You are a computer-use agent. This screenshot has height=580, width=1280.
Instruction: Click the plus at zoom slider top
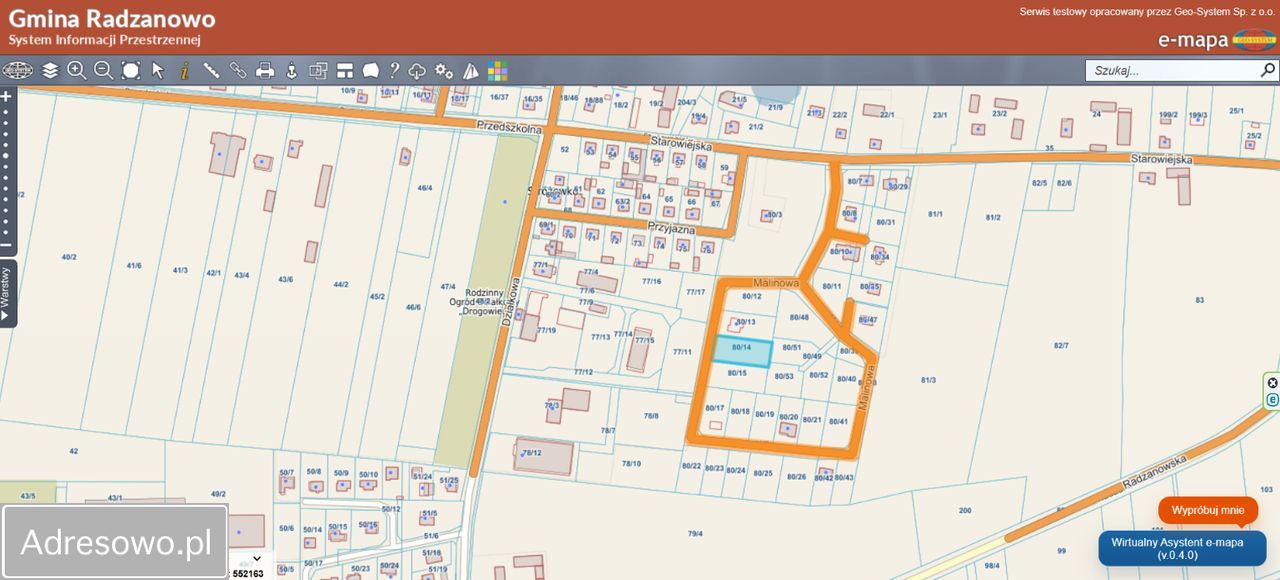click(6, 97)
